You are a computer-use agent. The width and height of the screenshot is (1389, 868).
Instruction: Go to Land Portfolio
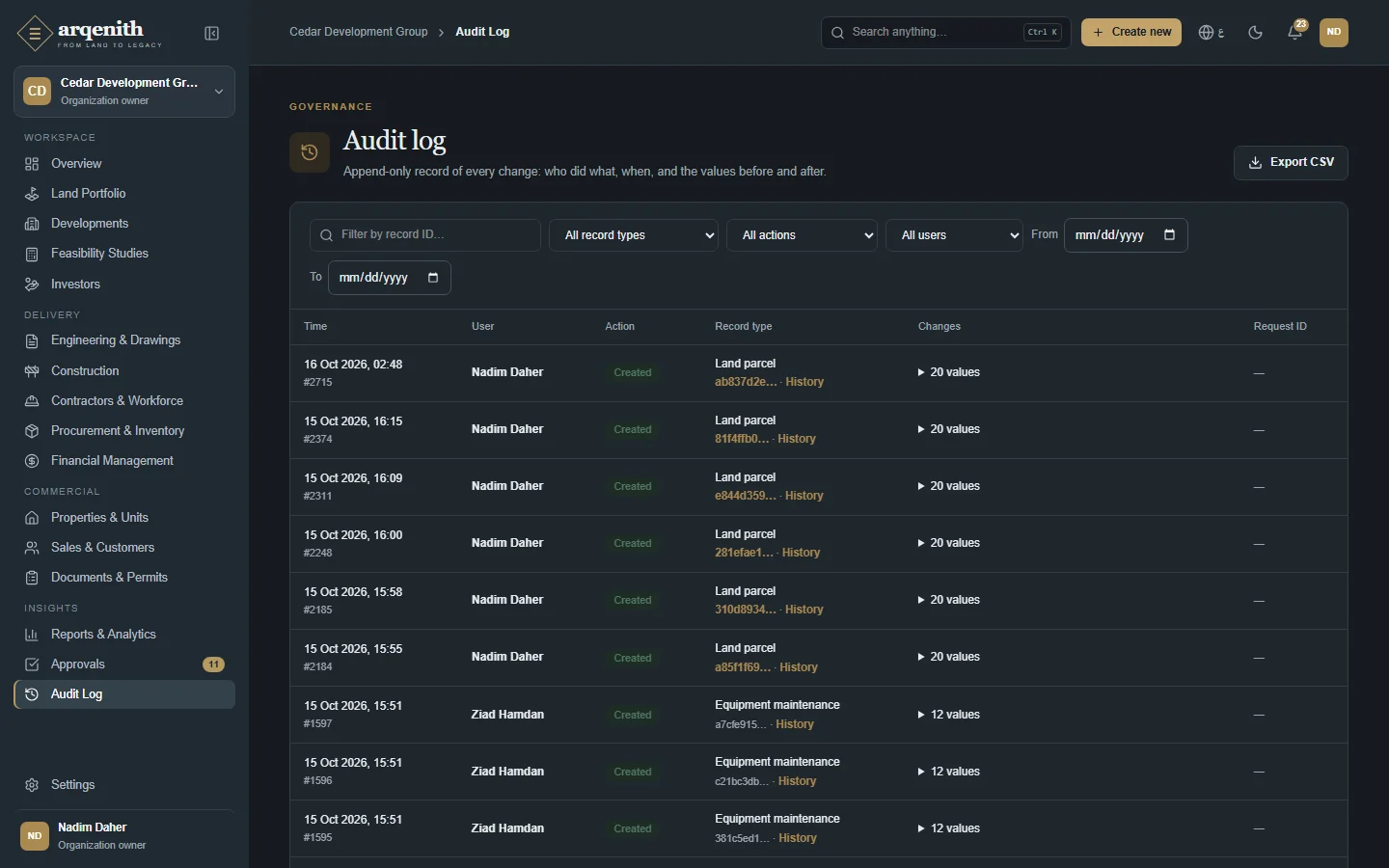pos(123,194)
